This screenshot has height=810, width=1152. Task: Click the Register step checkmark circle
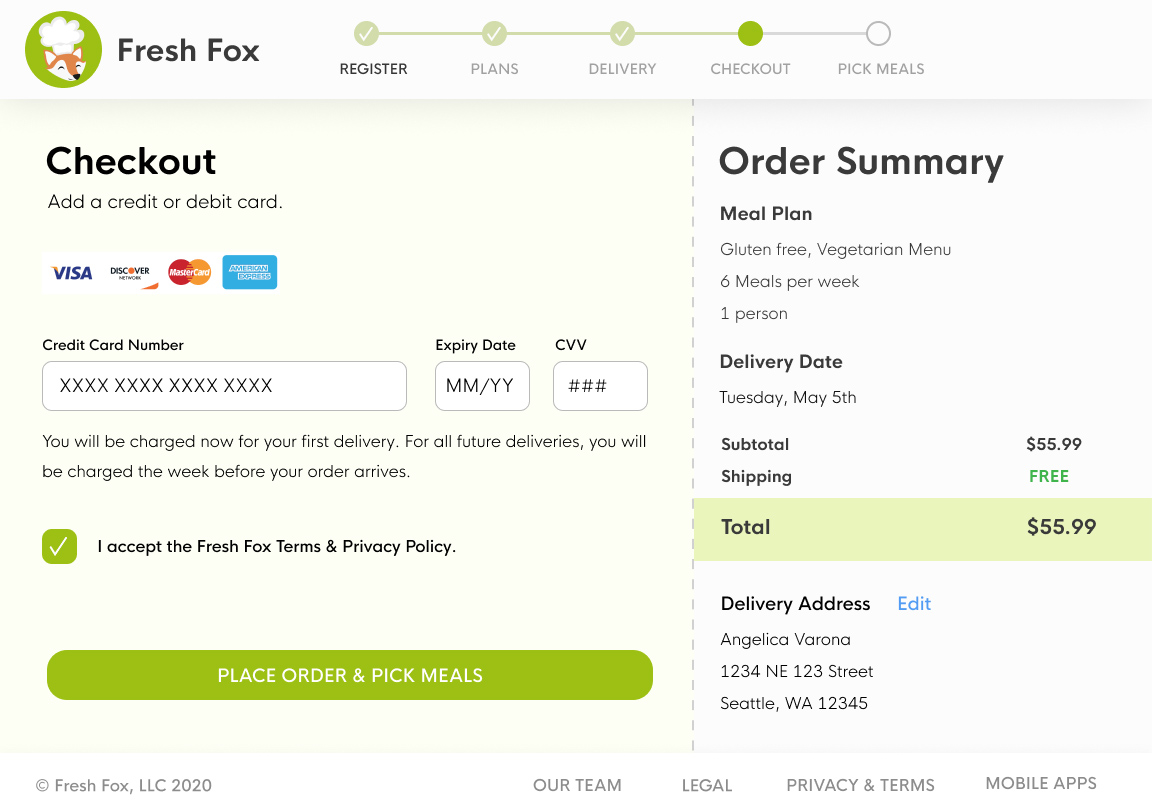(x=366, y=34)
